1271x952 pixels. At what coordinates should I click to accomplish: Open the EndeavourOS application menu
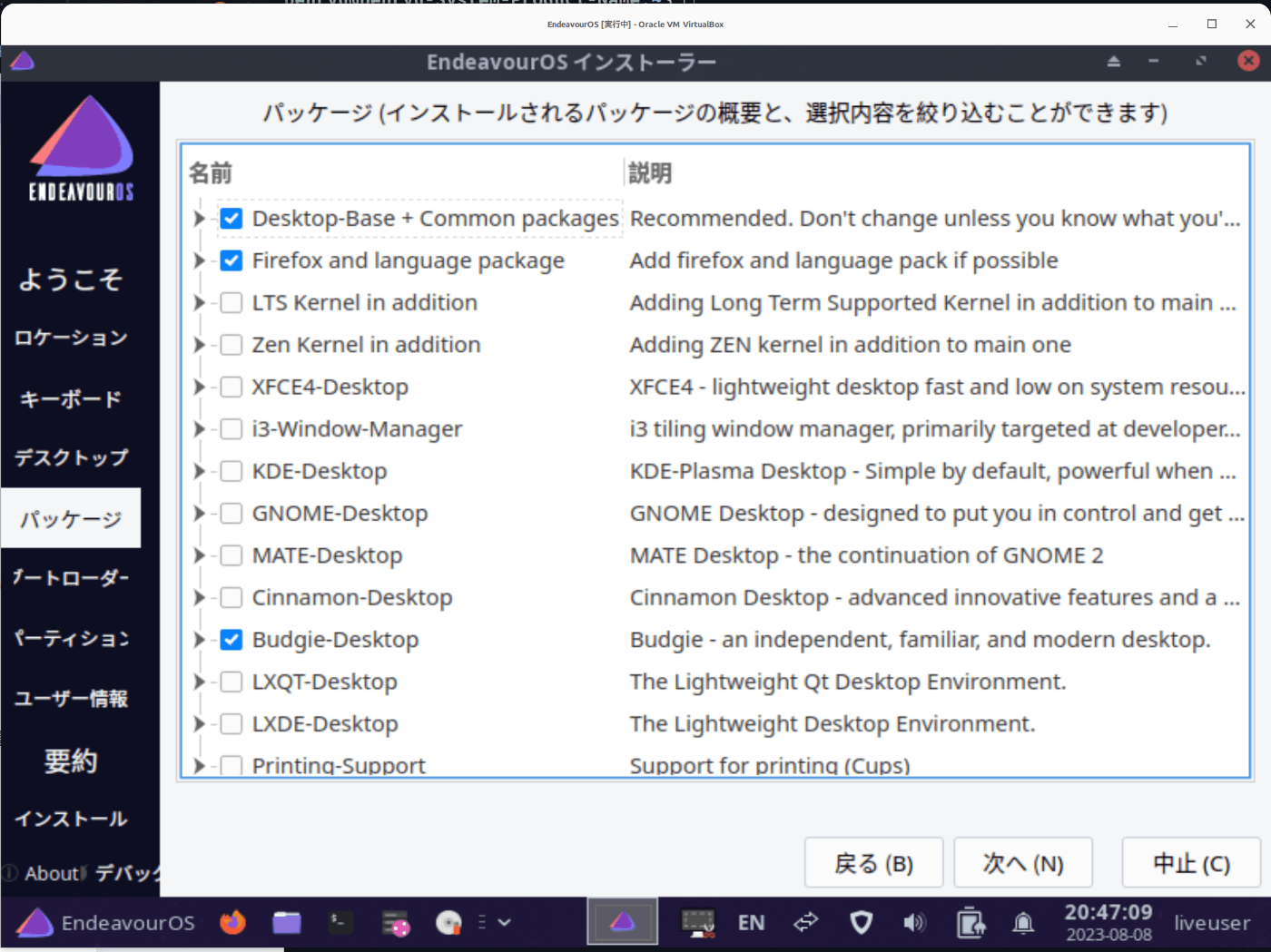[106, 923]
